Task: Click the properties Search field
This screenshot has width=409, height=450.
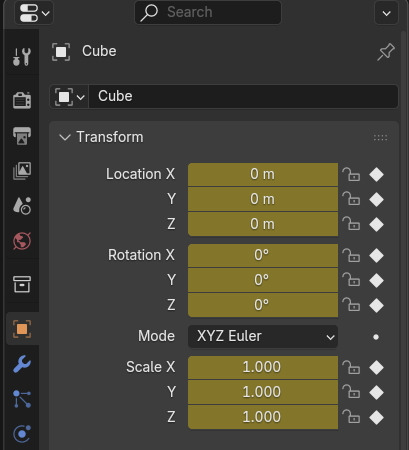Action: click(208, 12)
